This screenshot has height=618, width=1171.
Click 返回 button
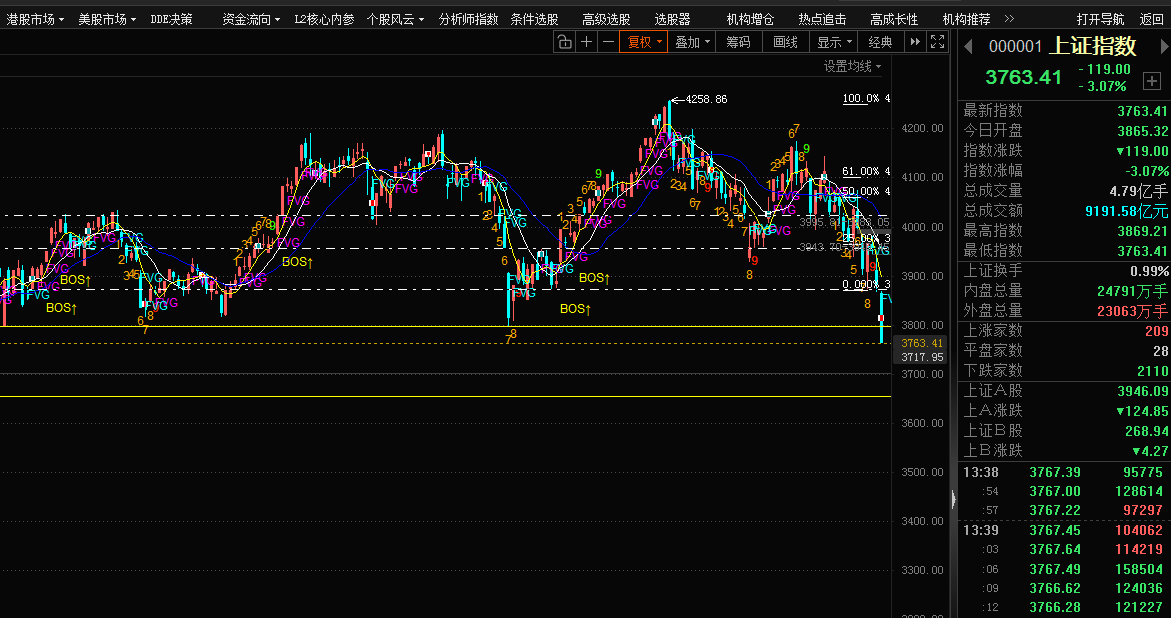tap(1152, 19)
